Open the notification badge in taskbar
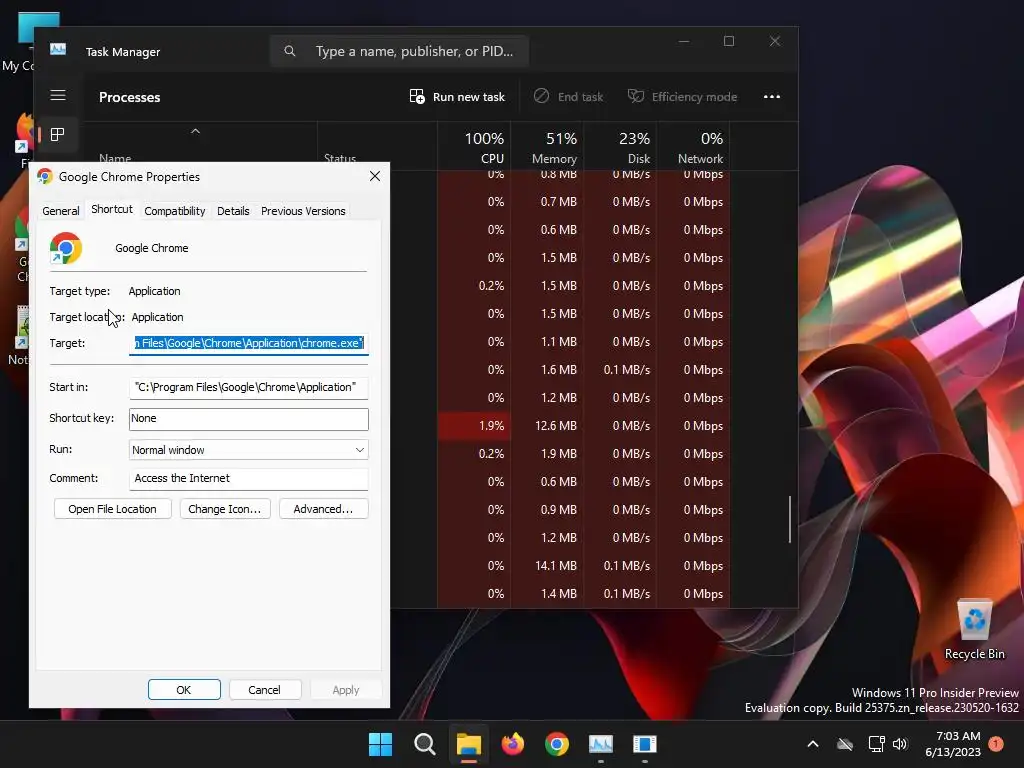1024x768 pixels. pyautogui.click(x=996, y=743)
